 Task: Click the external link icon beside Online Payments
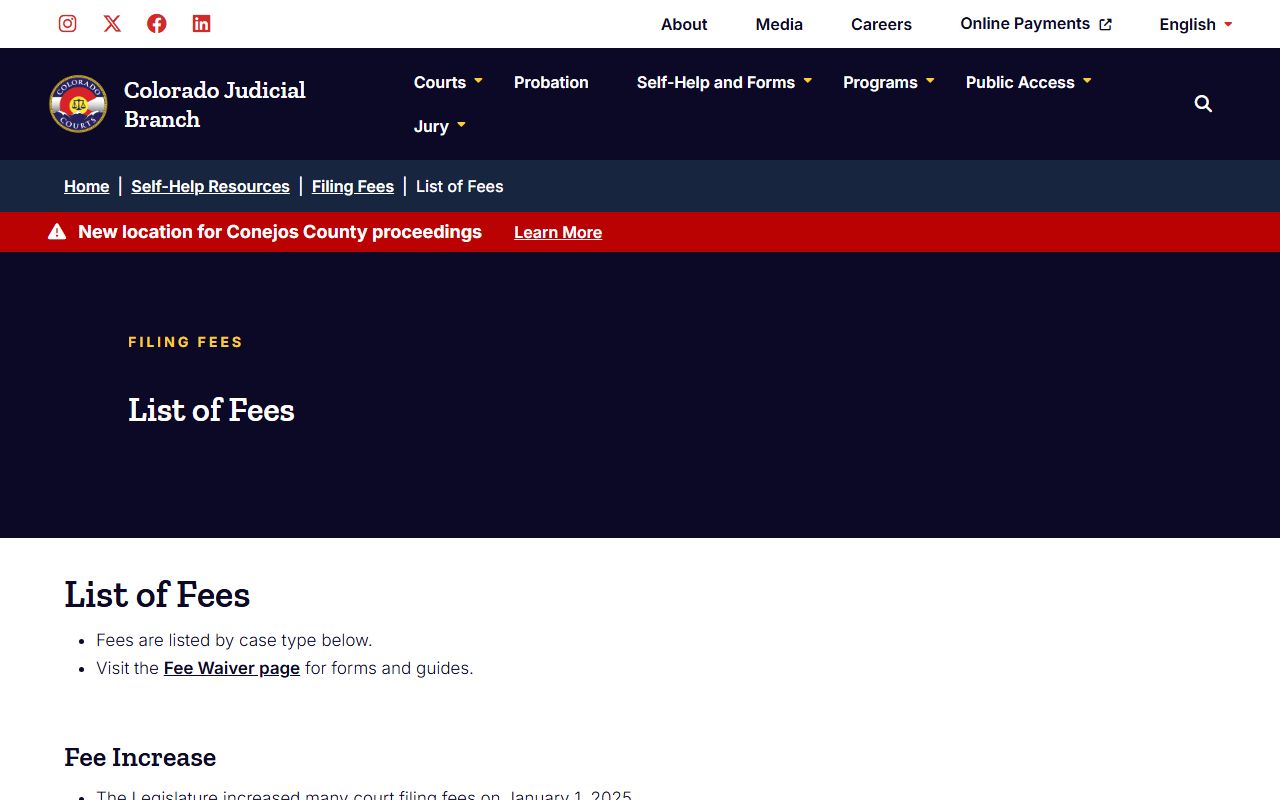(x=1105, y=25)
